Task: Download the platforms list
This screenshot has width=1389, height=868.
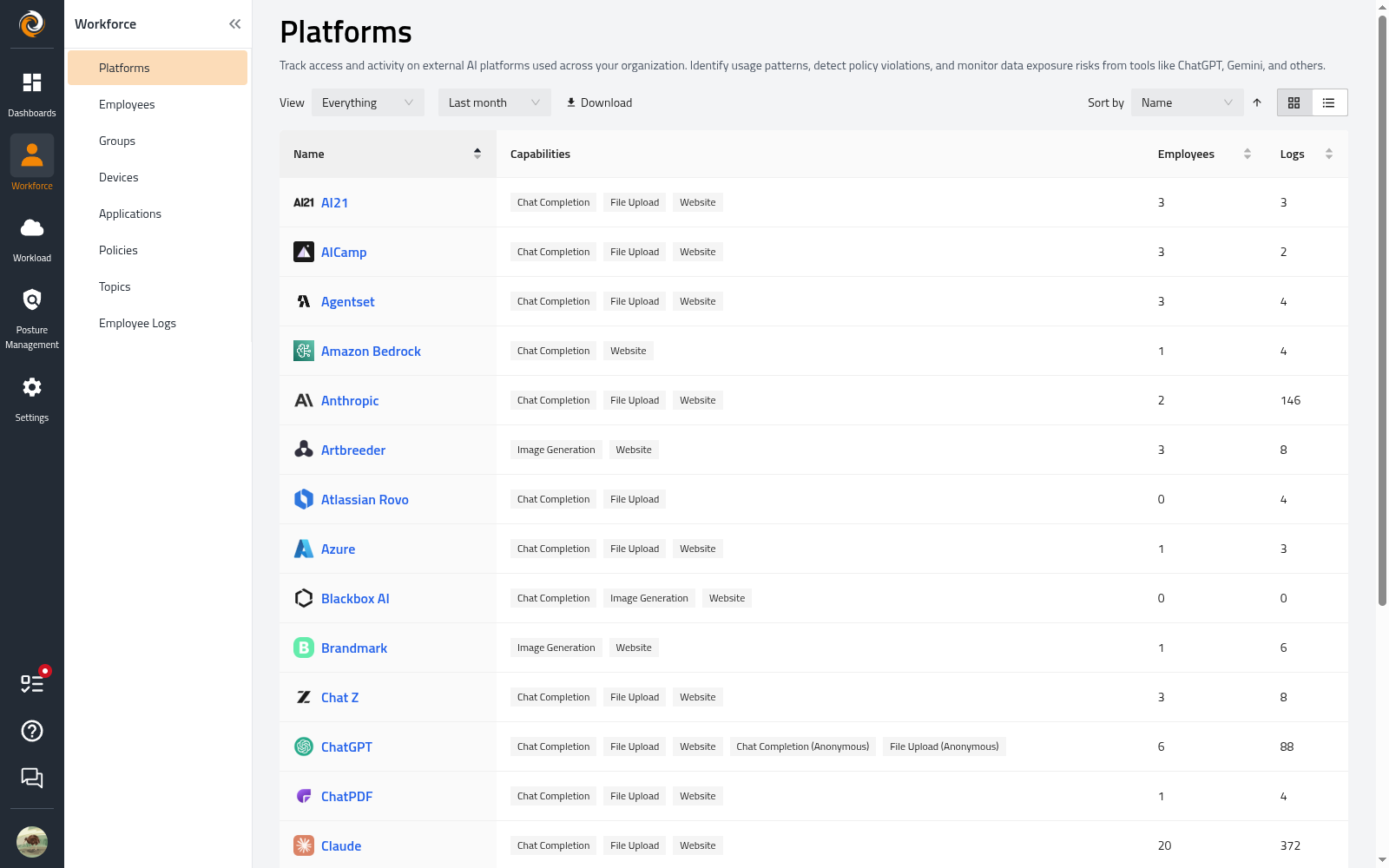Action: click(x=599, y=102)
